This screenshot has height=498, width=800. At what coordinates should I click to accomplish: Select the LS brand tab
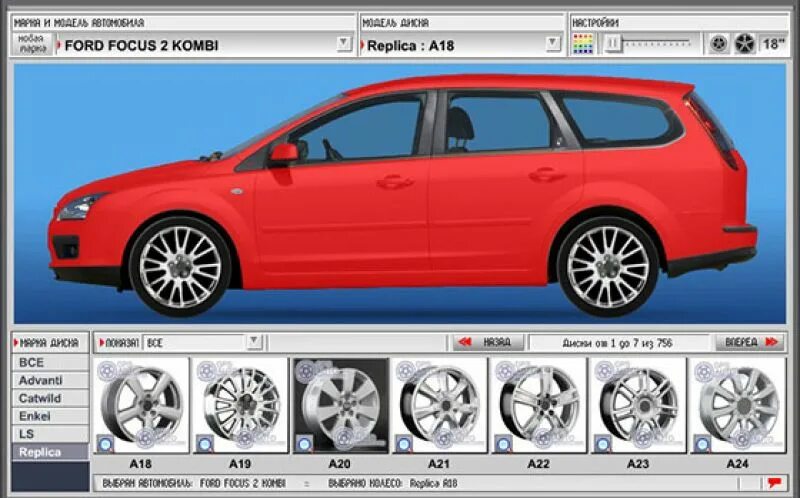[x=50, y=434]
